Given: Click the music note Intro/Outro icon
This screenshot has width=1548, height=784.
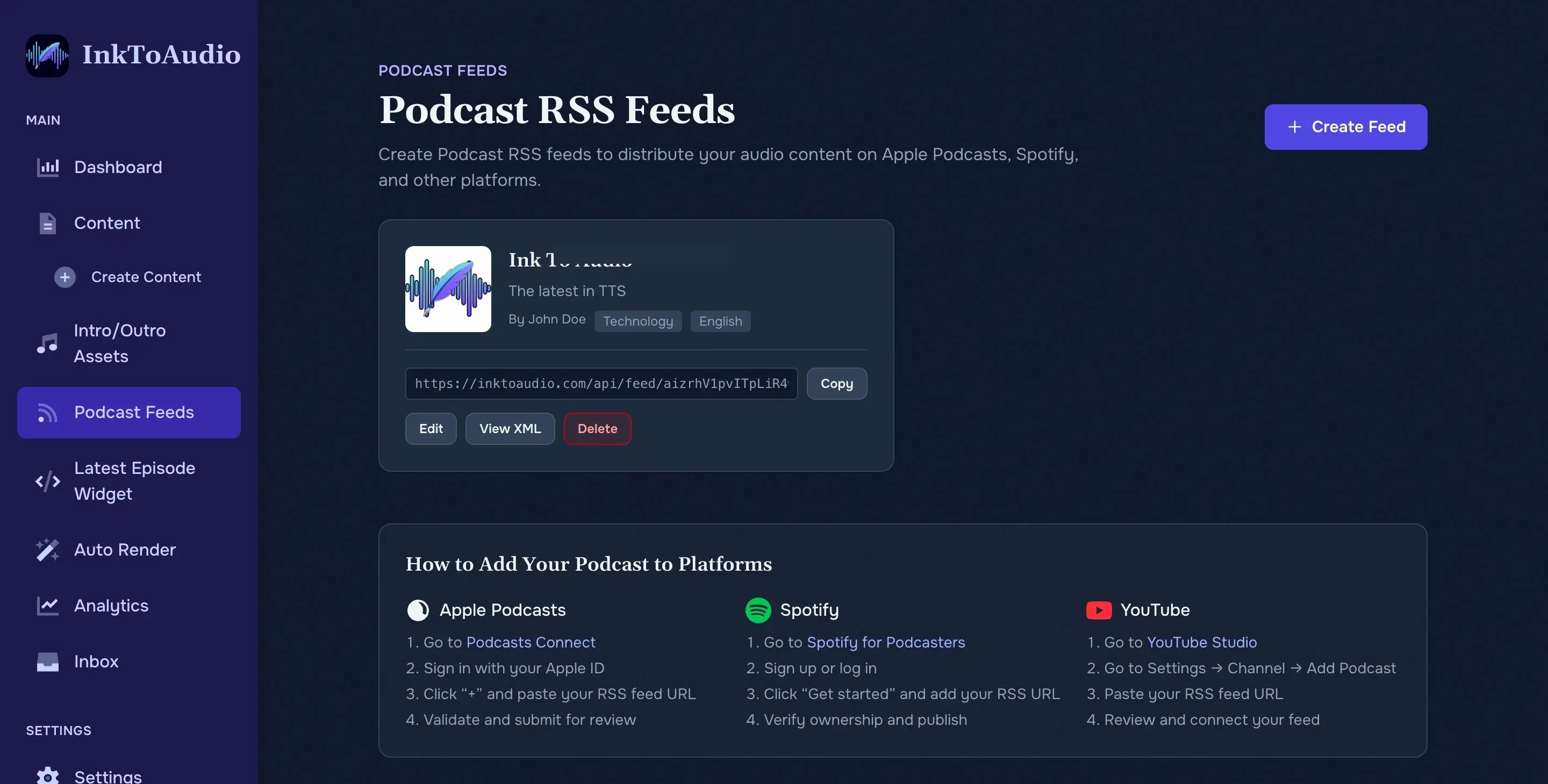Looking at the screenshot, I should click(47, 343).
